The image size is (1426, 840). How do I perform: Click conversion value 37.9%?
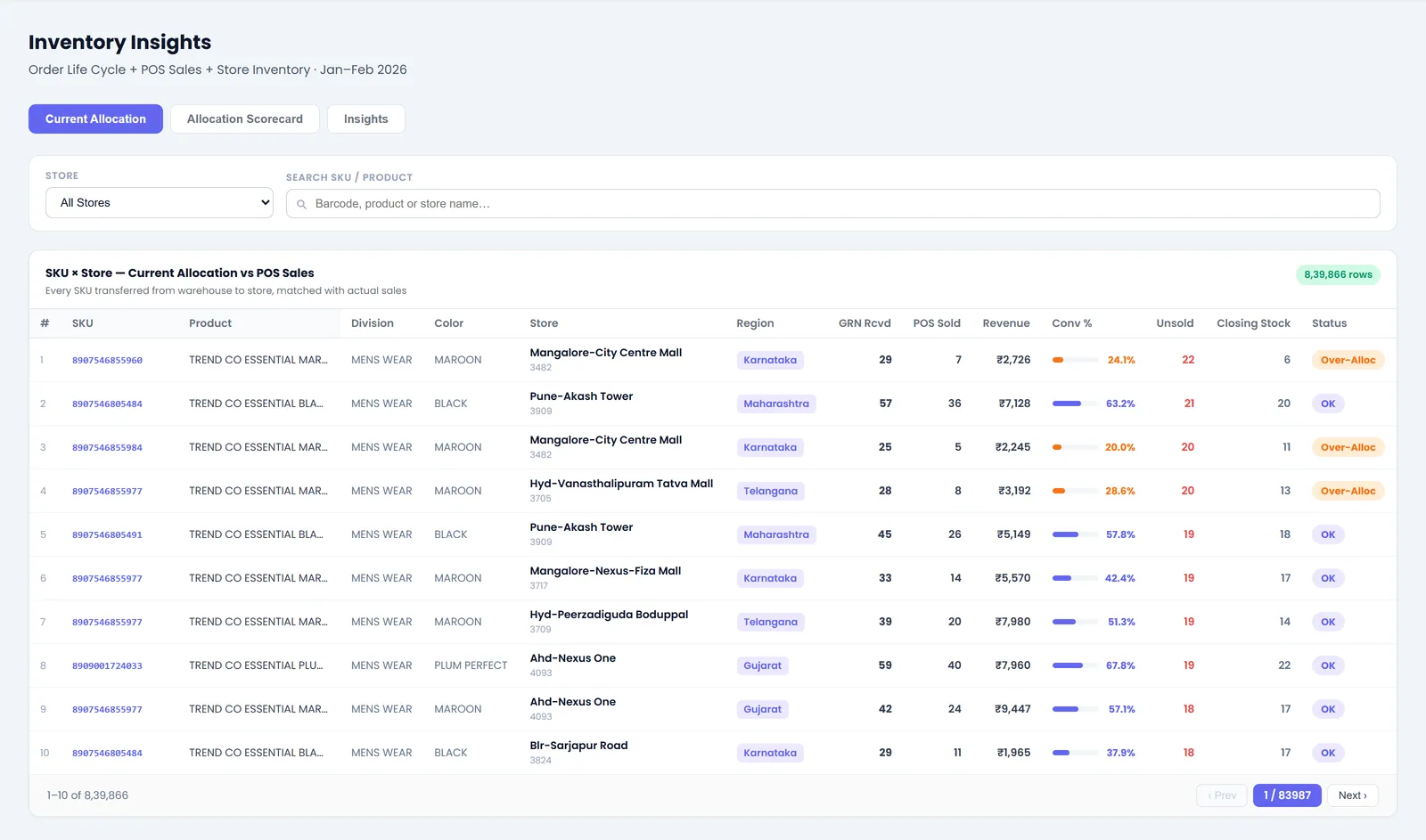click(1120, 753)
